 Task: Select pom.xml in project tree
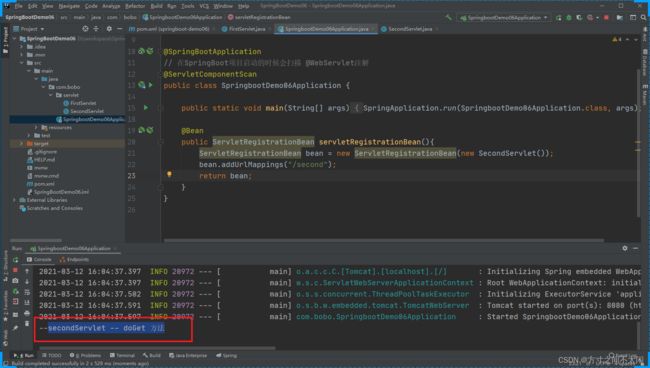pos(41,184)
